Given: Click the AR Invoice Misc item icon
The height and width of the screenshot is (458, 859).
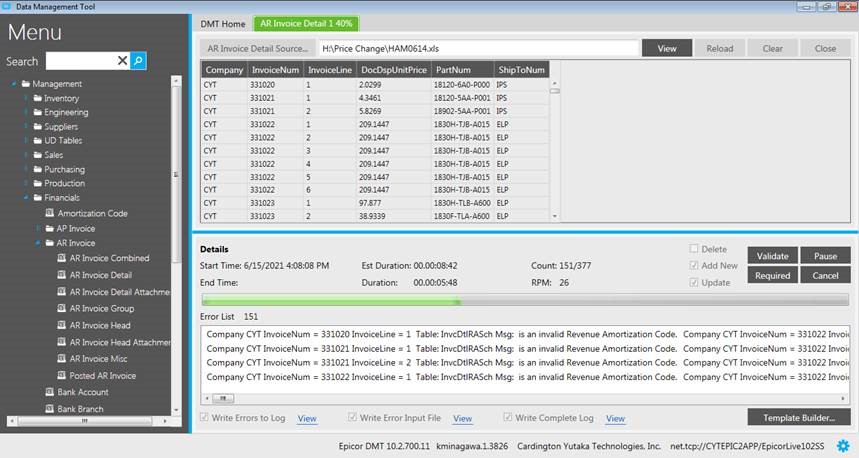Looking at the screenshot, I should (62, 359).
